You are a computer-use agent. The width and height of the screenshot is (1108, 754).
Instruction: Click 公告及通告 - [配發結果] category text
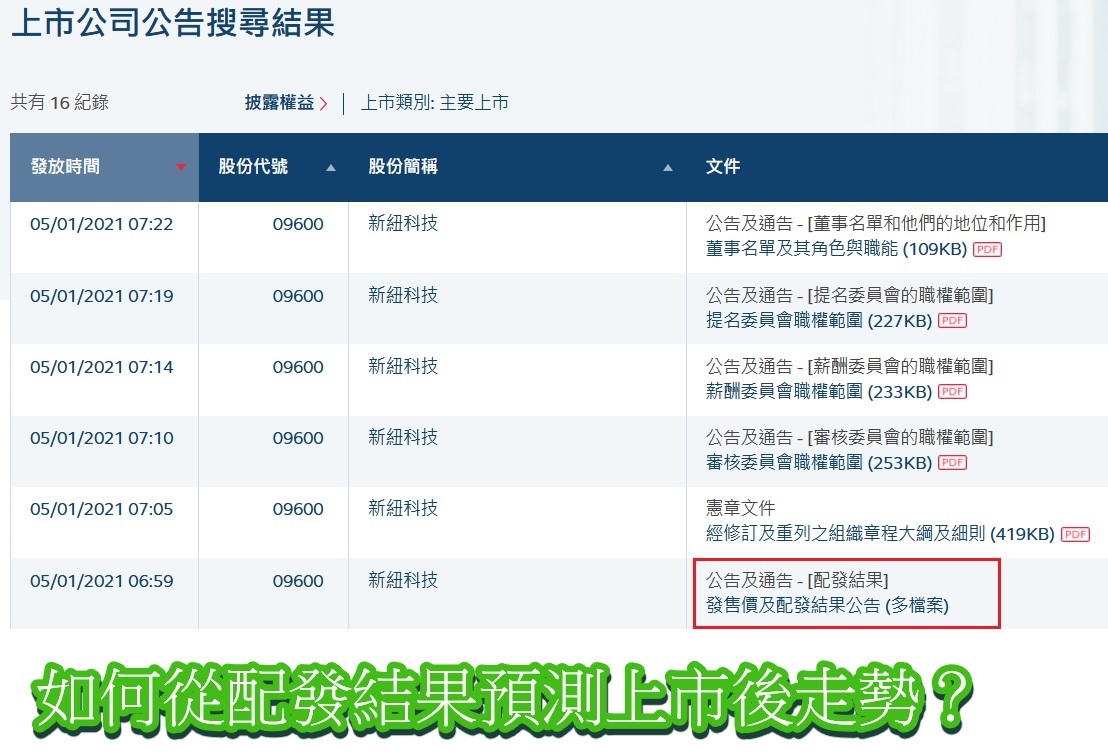798,580
